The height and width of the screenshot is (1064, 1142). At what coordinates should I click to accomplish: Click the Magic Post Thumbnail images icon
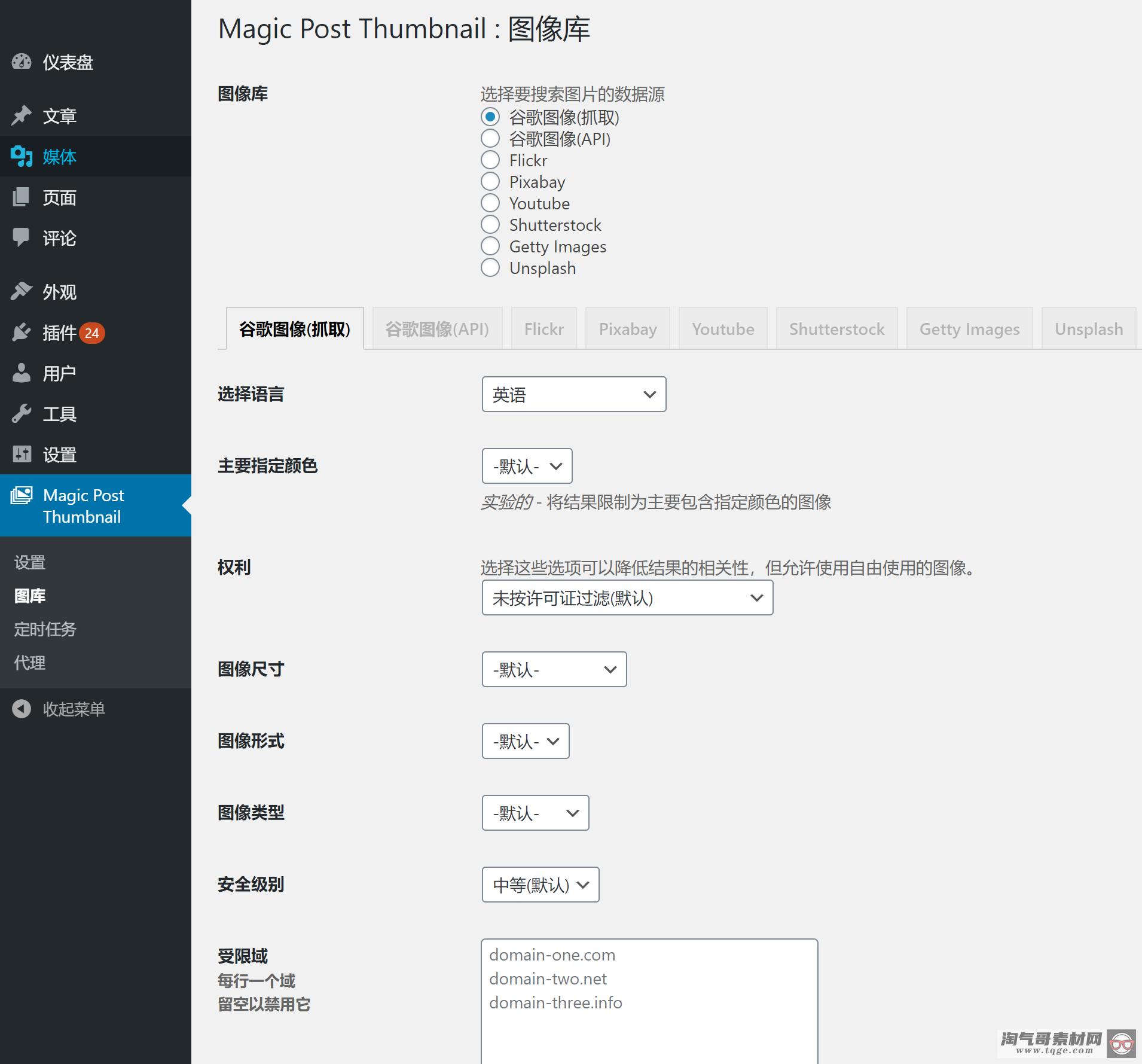pyautogui.click(x=22, y=495)
